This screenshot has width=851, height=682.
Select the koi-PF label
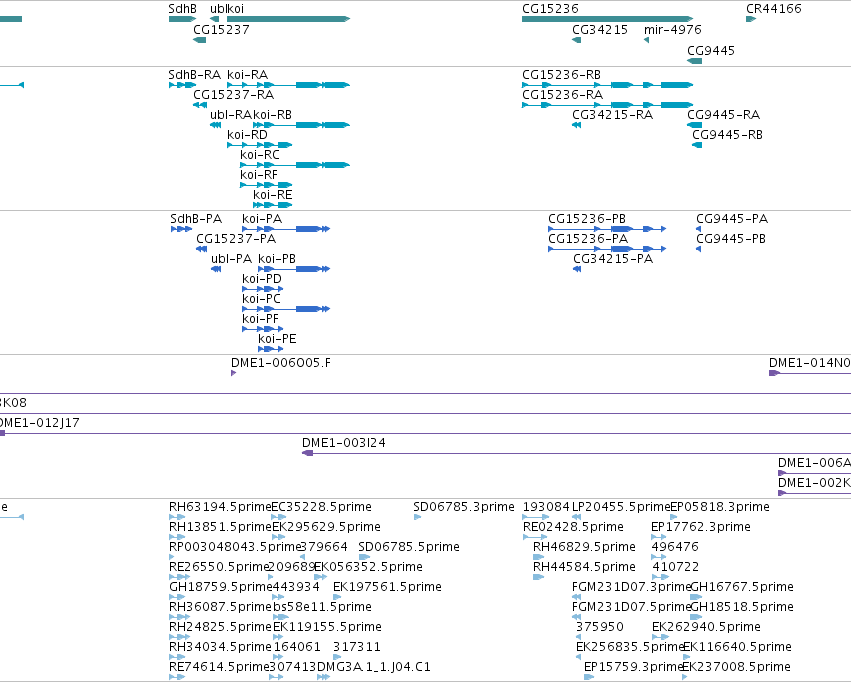coord(261,320)
